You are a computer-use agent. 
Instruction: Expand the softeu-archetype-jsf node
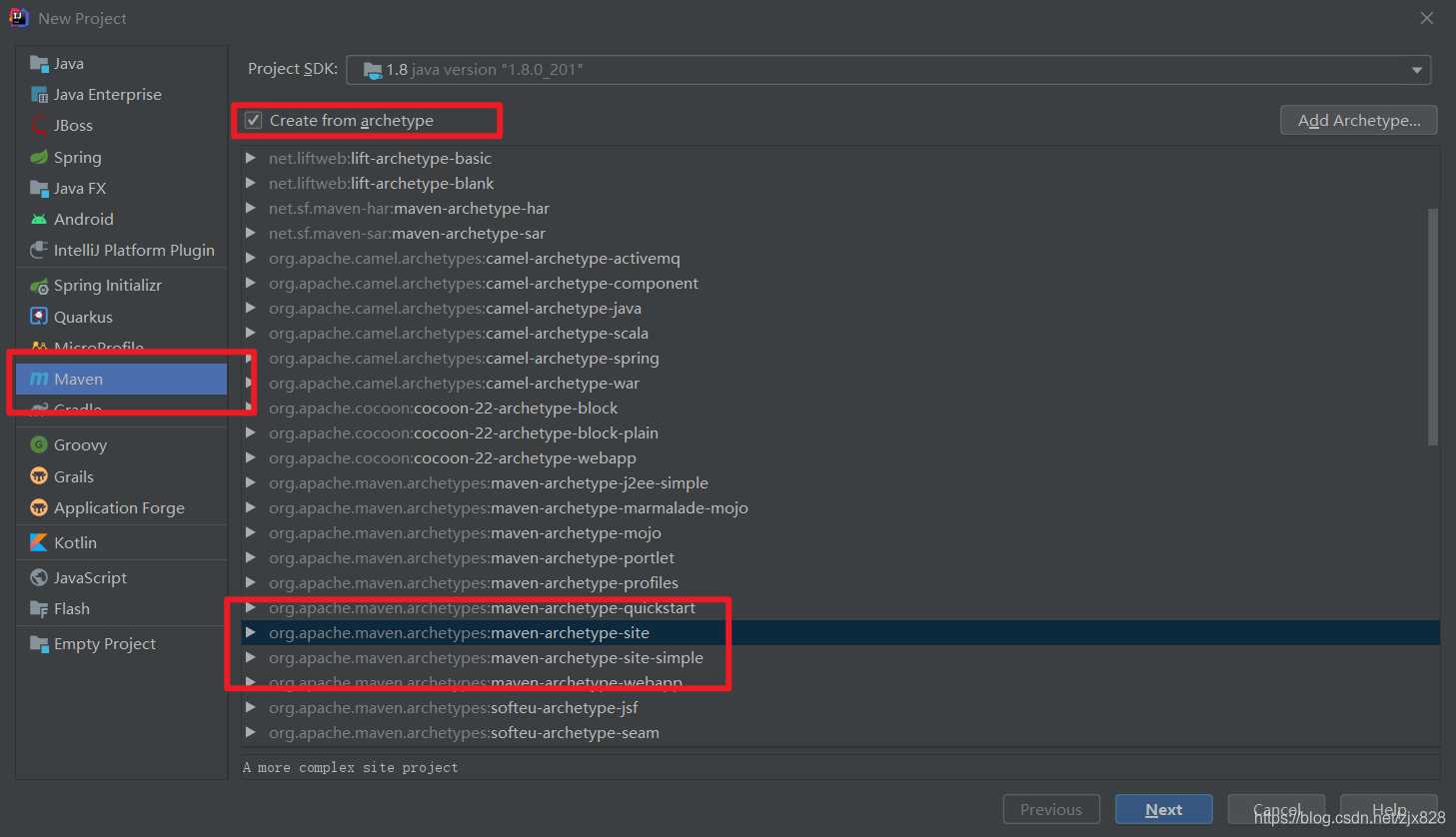coord(251,707)
